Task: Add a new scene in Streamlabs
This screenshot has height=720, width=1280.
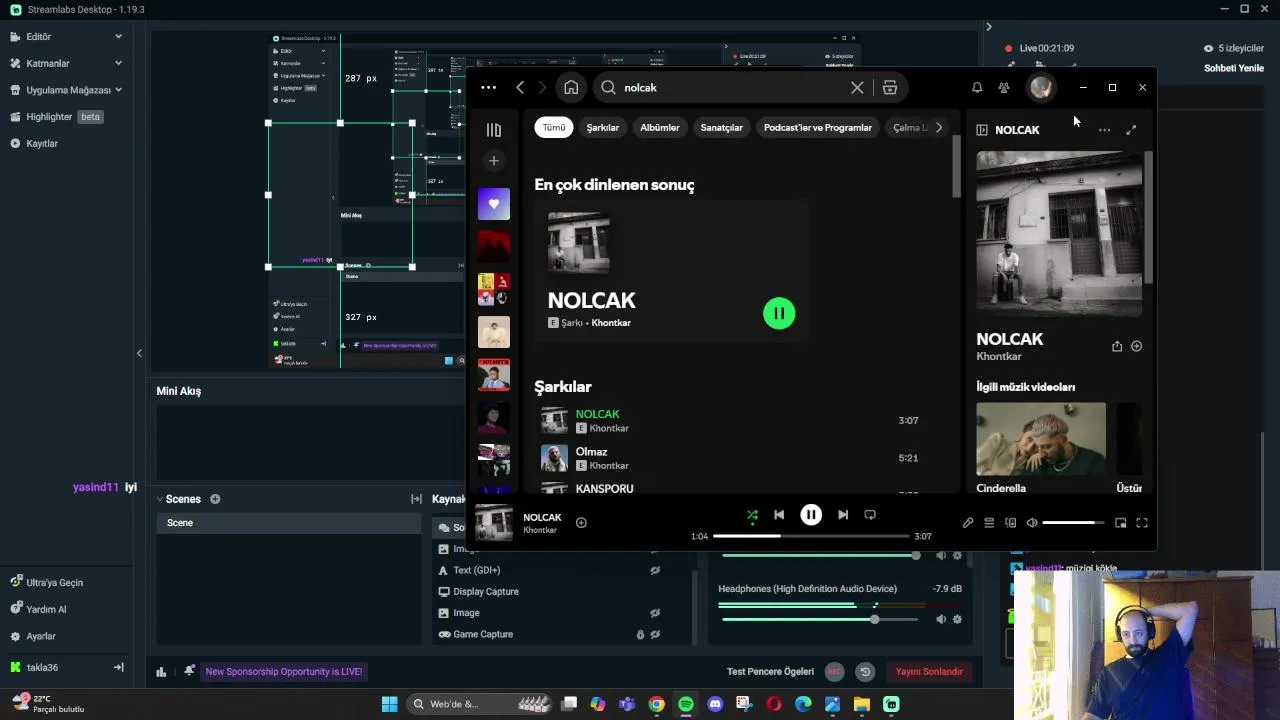Action: [x=215, y=499]
